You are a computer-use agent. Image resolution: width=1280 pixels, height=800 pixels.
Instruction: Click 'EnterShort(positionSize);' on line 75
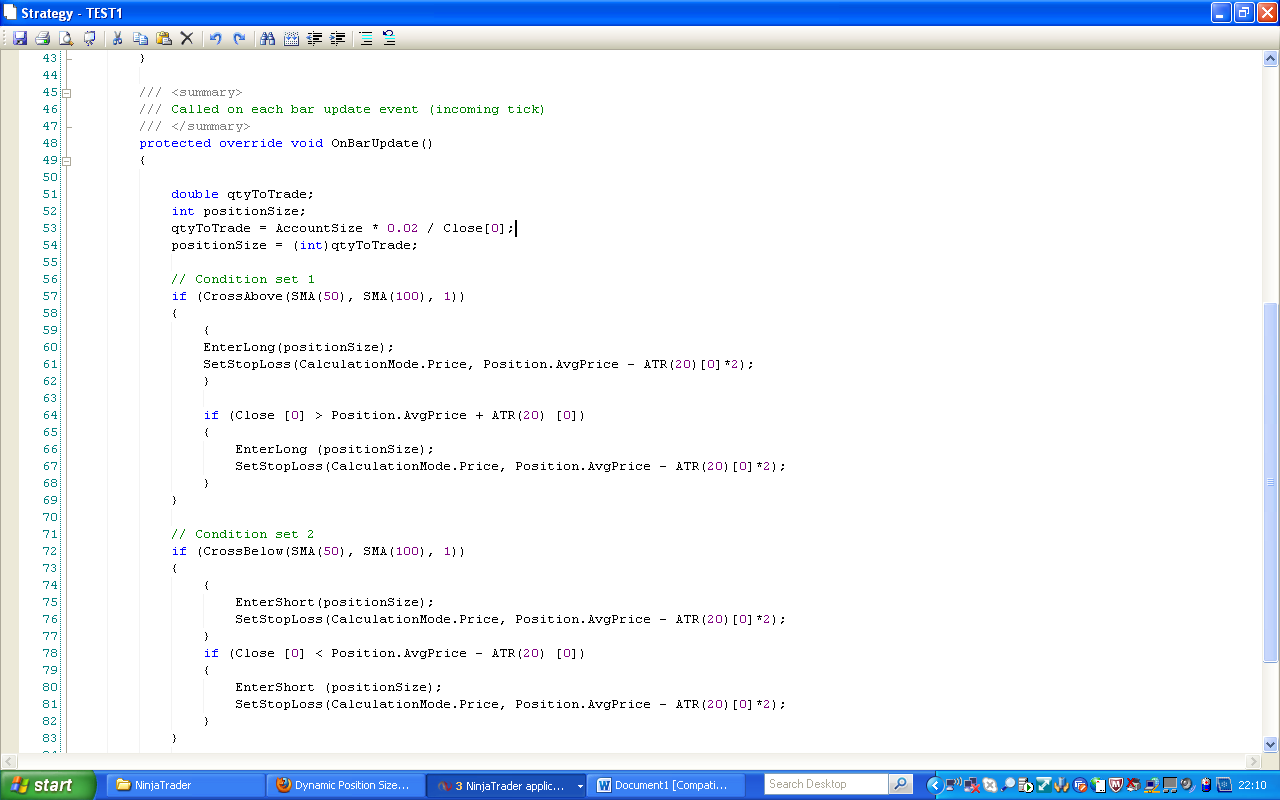coord(335,602)
